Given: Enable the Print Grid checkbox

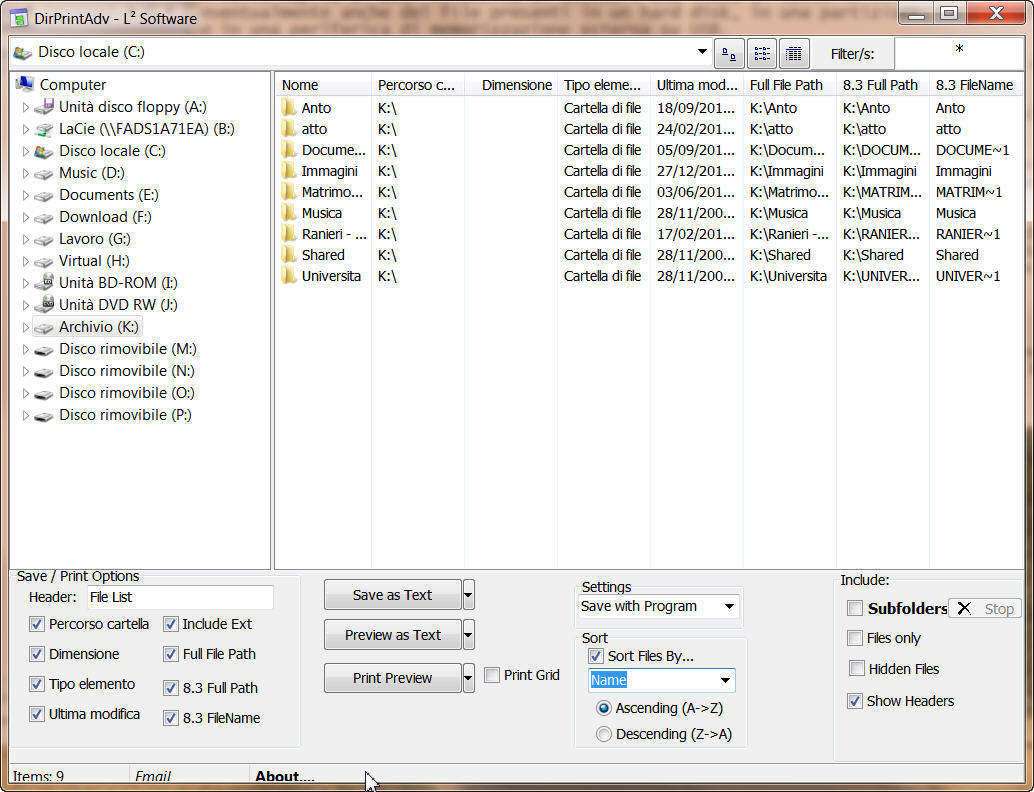Looking at the screenshot, I should [492, 675].
